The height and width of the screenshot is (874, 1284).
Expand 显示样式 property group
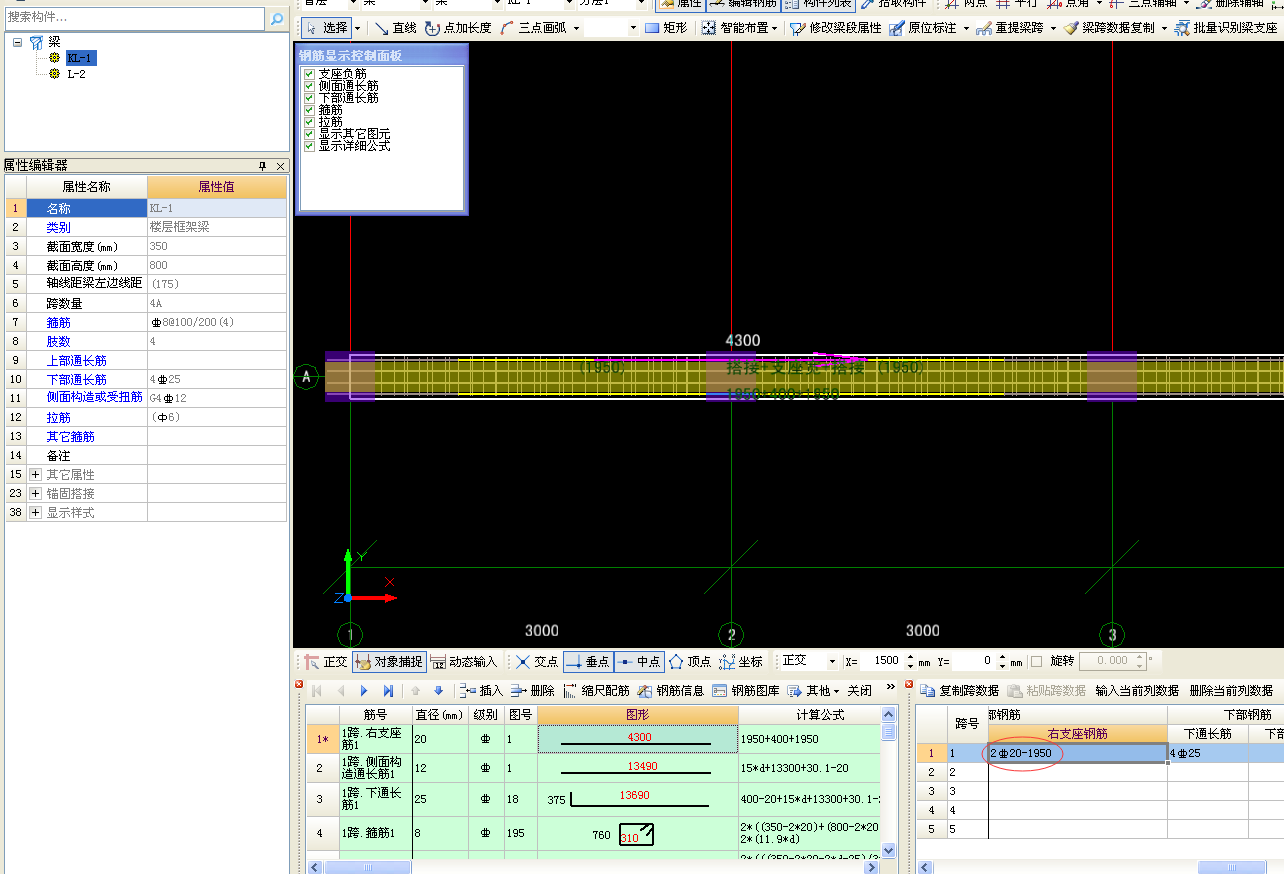[x=35, y=512]
